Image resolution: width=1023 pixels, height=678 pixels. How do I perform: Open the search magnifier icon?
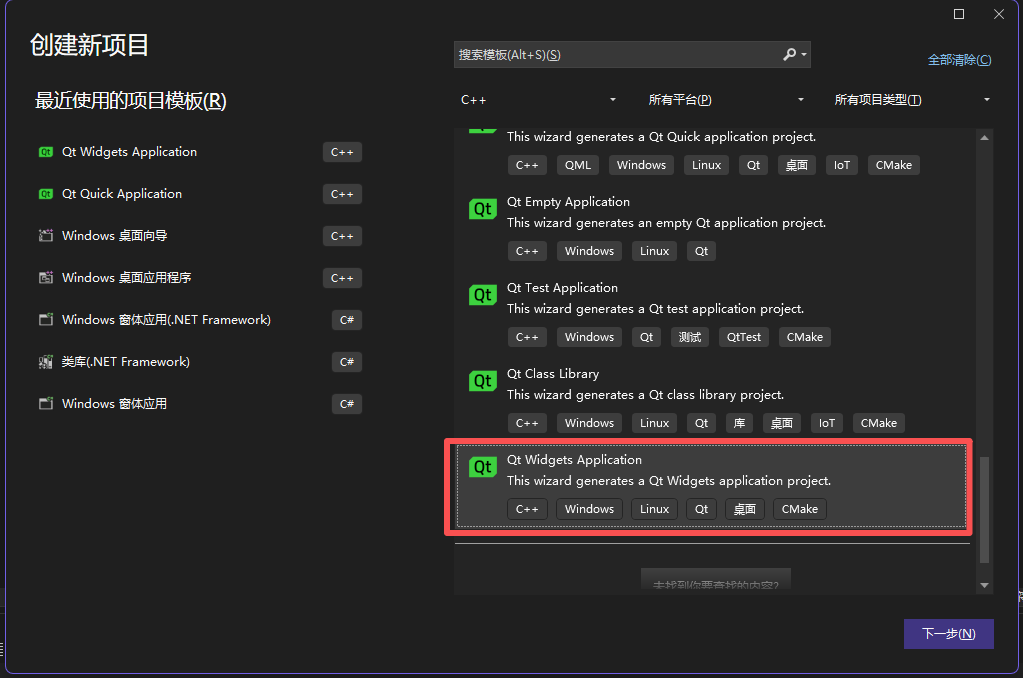(x=790, y=54)
